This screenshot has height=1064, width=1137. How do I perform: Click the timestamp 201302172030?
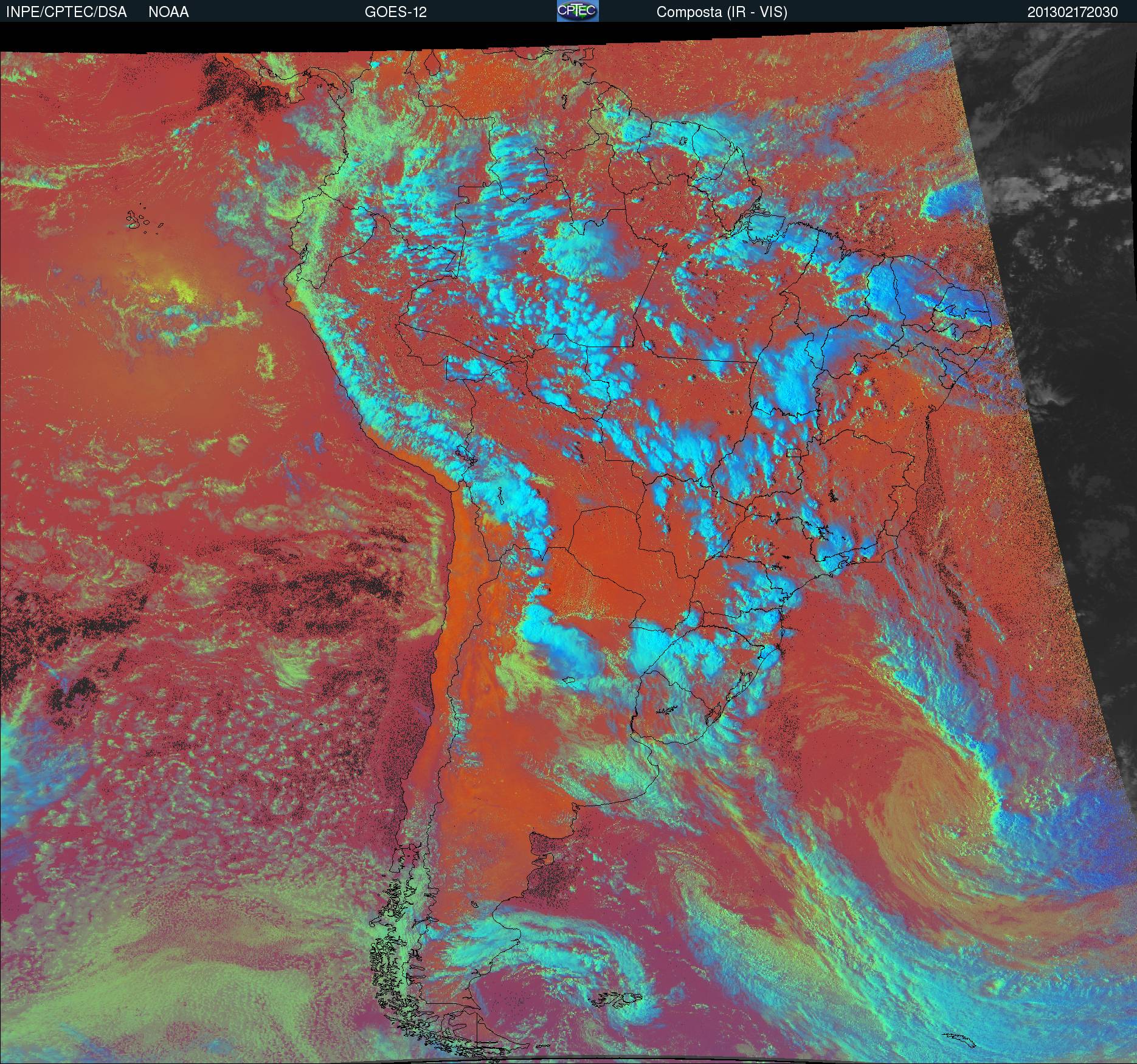(1073, 12)
